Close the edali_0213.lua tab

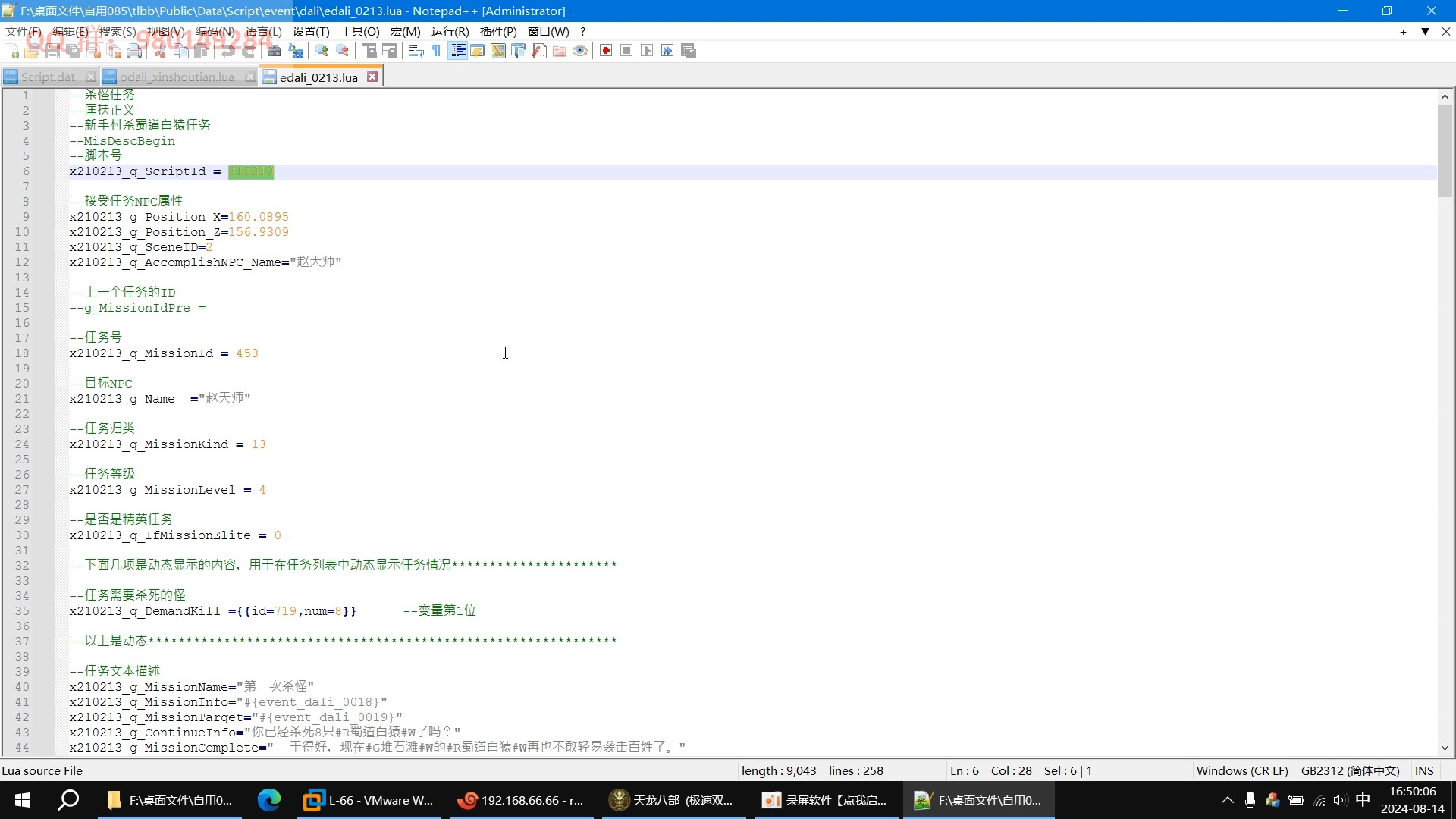(372, 77)
